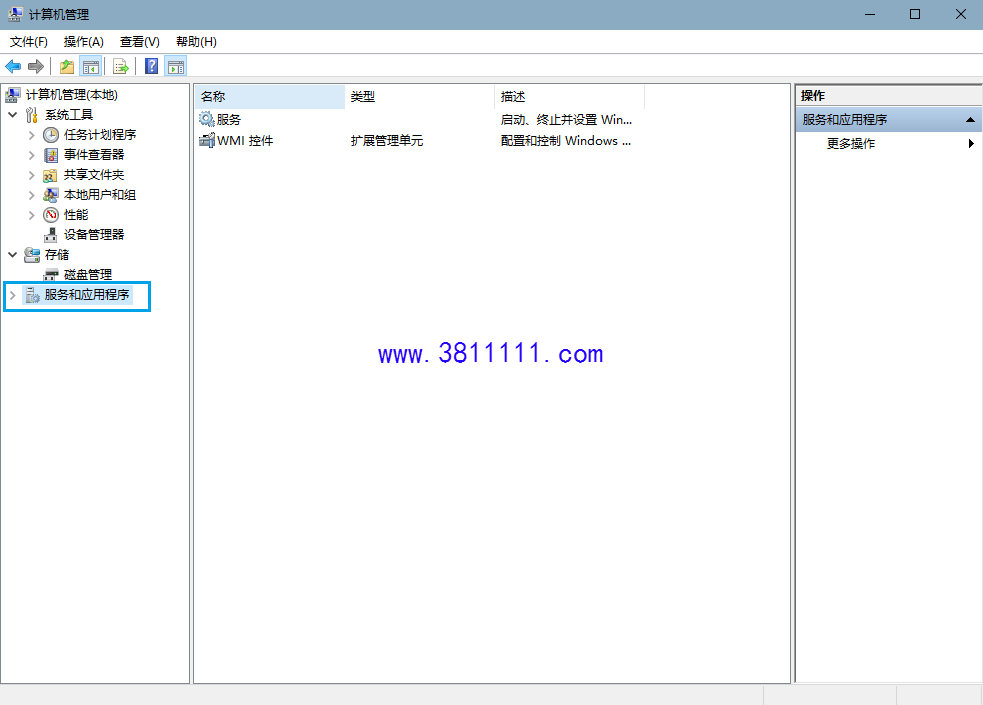Click the title bar app icon

pos(16,14)
